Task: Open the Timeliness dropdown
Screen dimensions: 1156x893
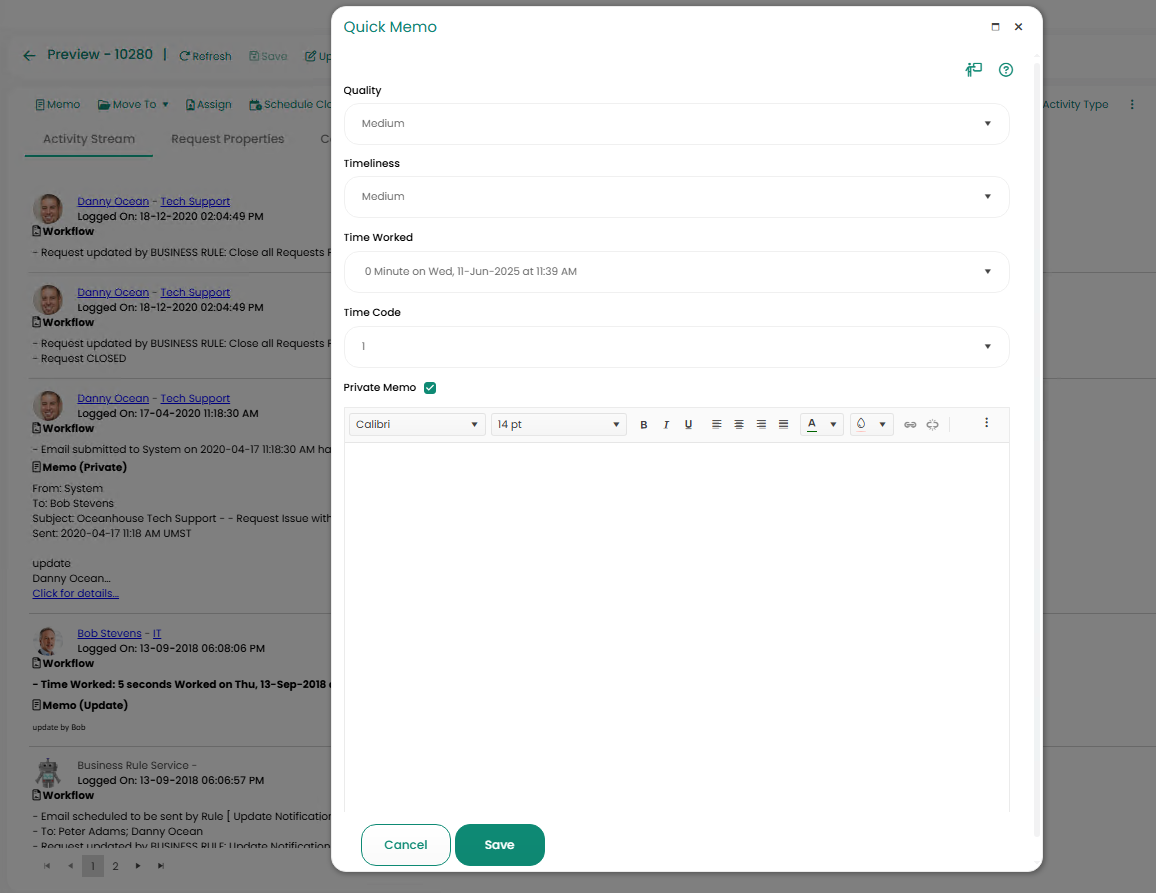Action: [x=676, y=197]
